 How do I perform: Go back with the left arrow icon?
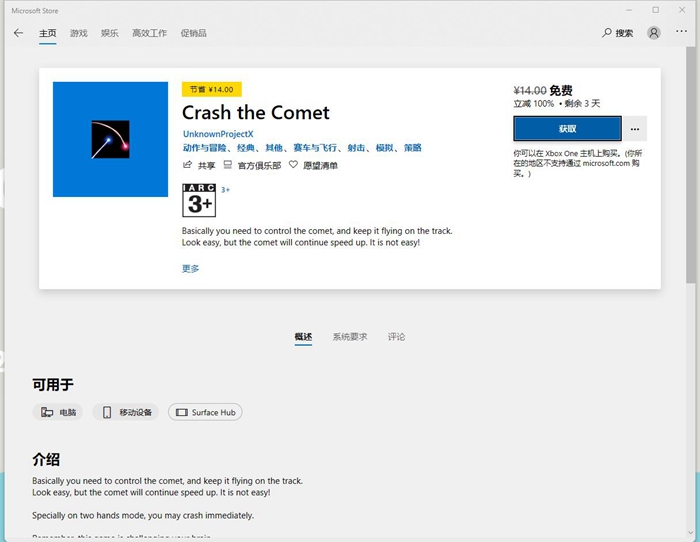point(18,33)
